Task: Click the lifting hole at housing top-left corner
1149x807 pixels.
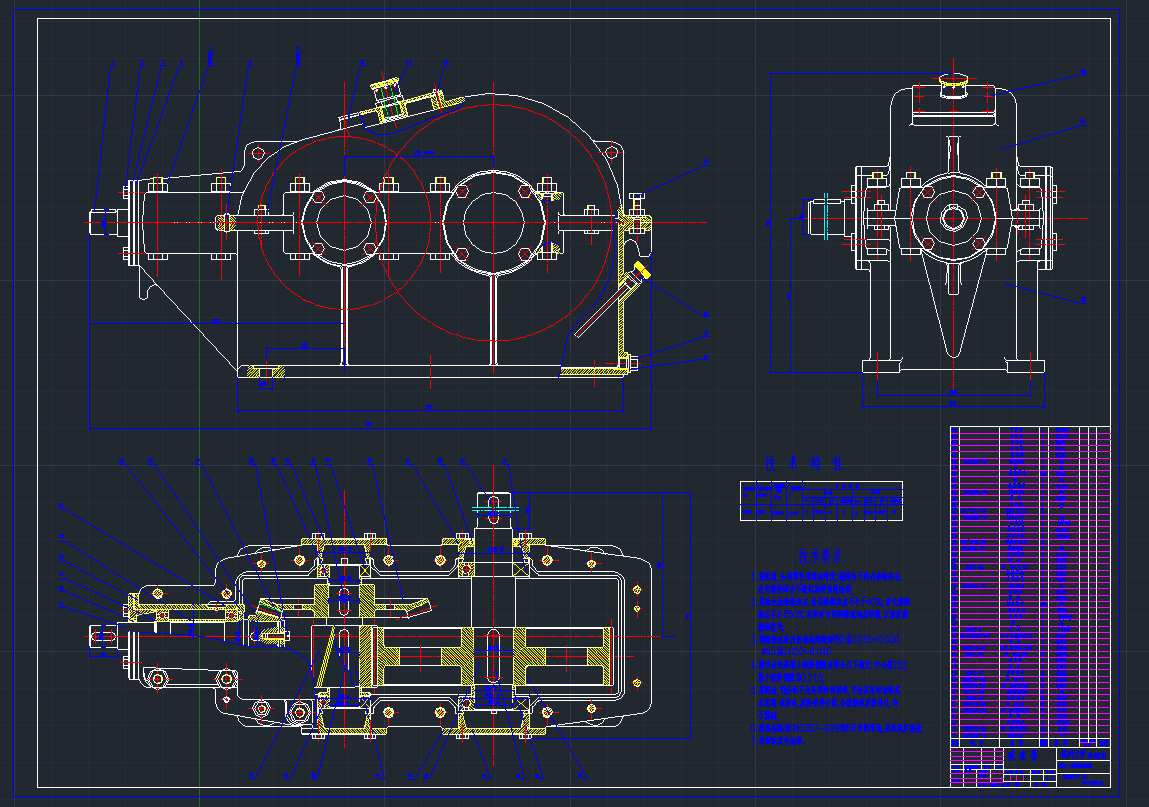Action: pos(259,153)
